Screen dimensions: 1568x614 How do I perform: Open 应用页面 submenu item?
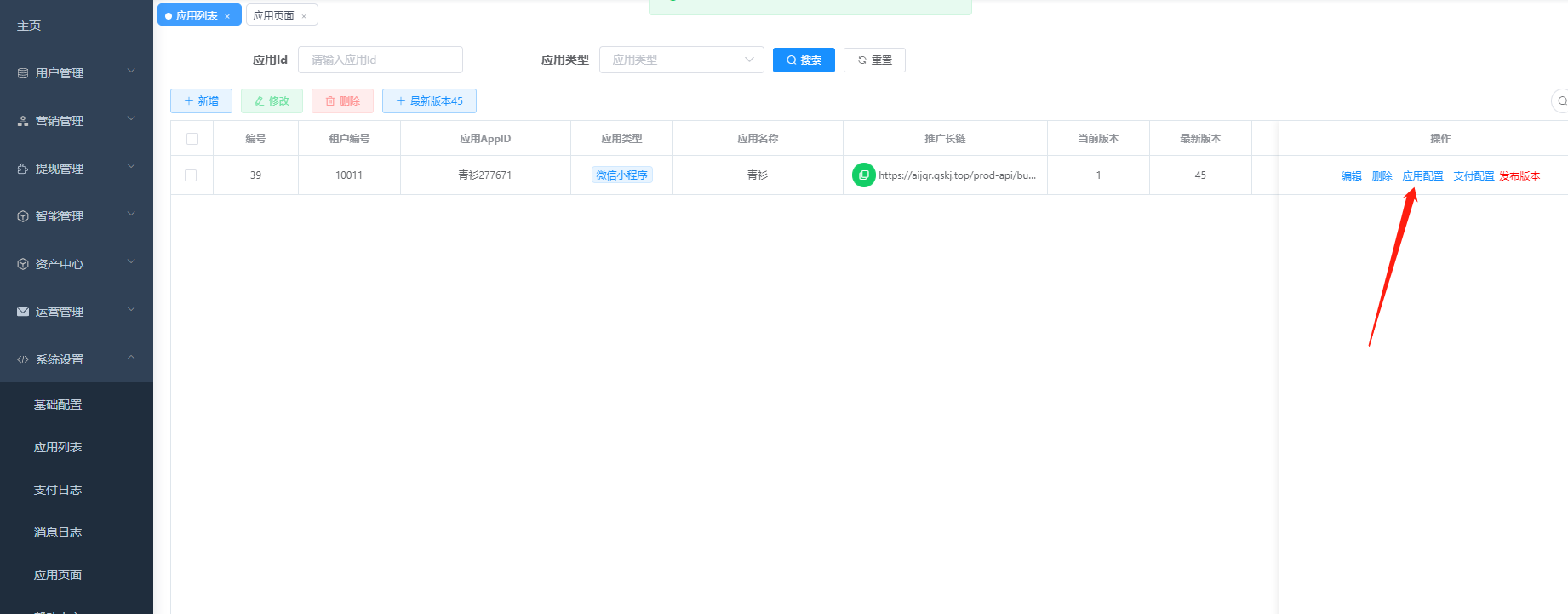[58, 575]
